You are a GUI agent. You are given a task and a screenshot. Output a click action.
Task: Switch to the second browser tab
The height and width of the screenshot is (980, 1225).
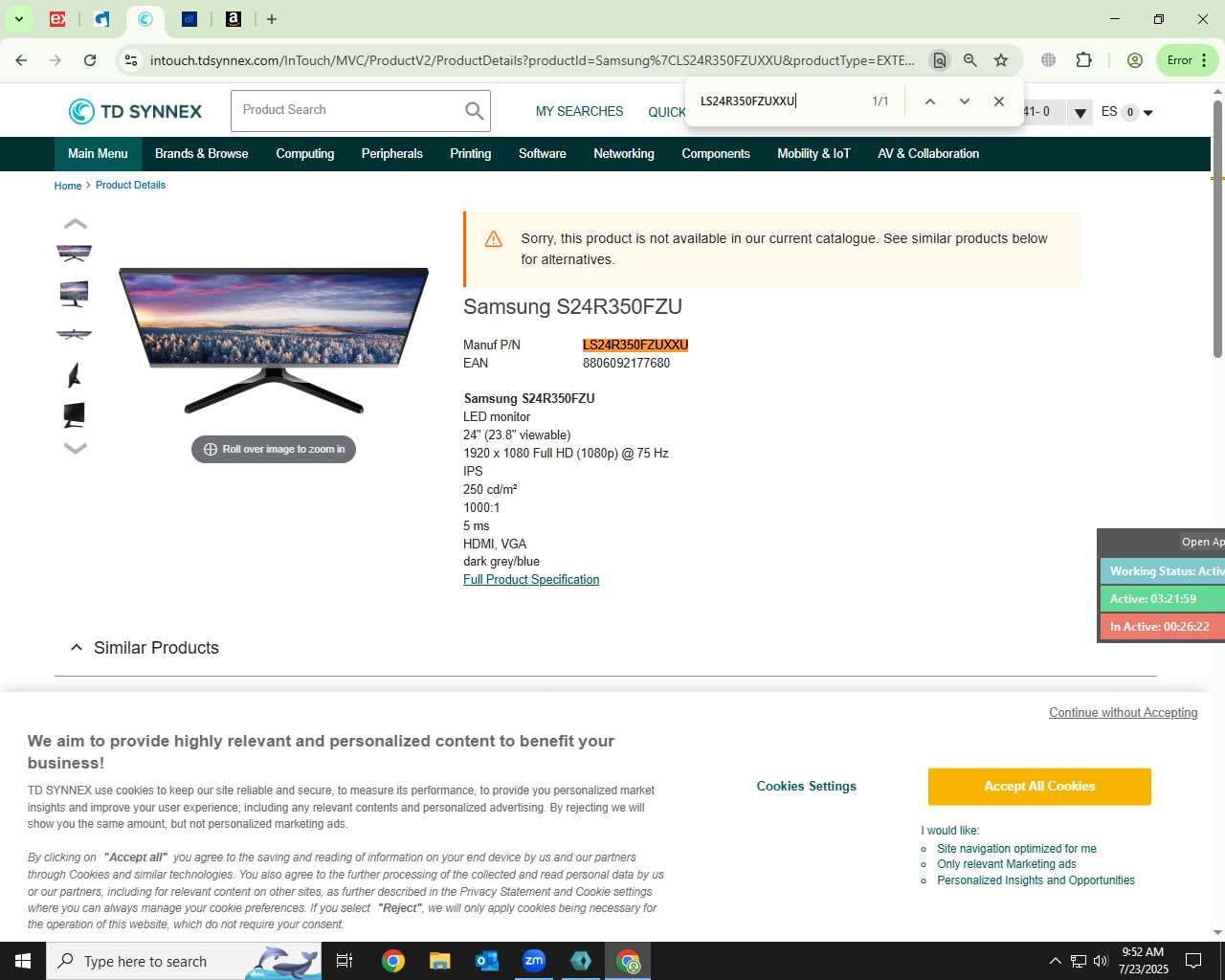[x=102, y=19]
